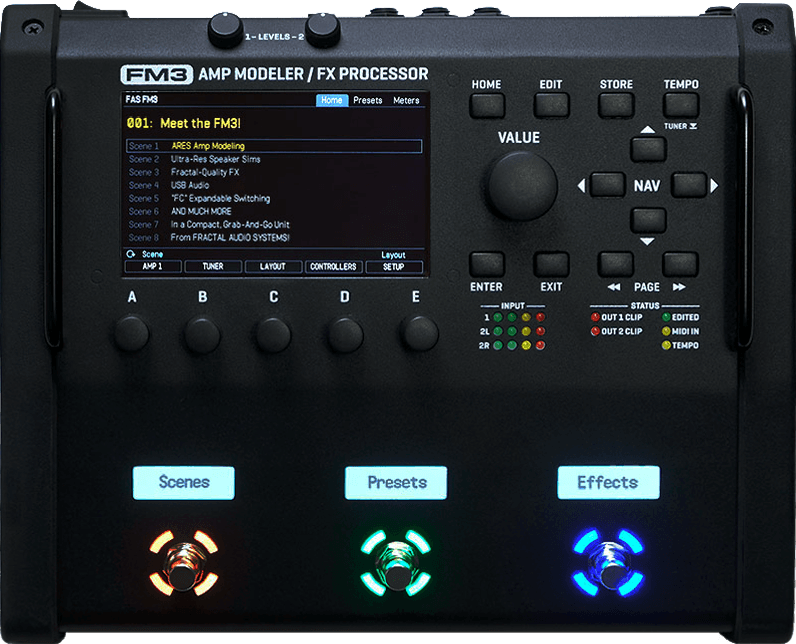Click the FM3 logo badge
The height and width of the screenshot is (644, 796).
[x=156, y=75]
